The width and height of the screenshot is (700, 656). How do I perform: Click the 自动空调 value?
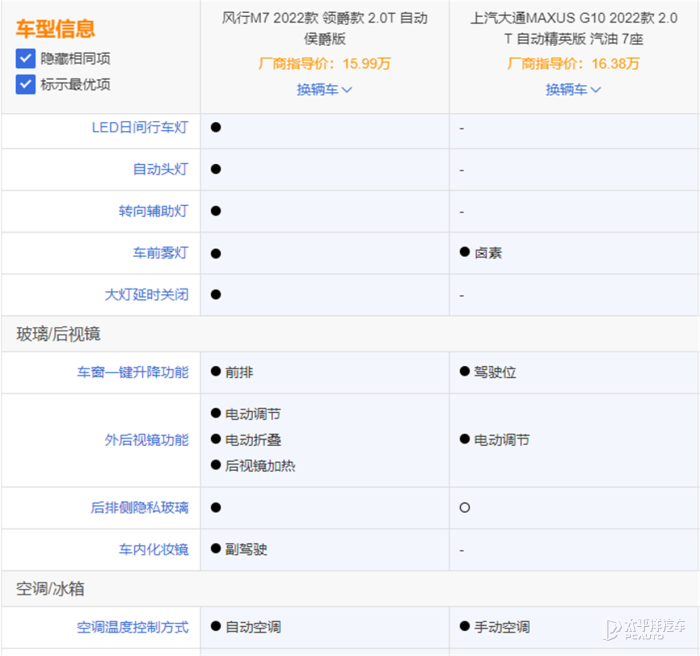253,627
